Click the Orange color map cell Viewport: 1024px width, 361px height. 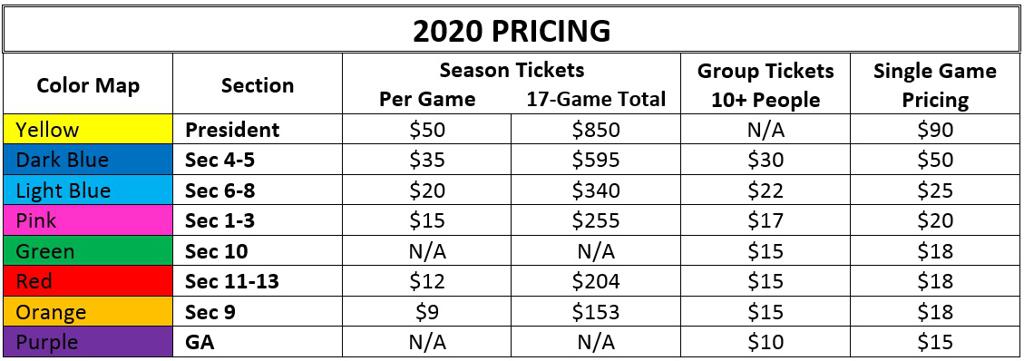[x=88, y=312]
